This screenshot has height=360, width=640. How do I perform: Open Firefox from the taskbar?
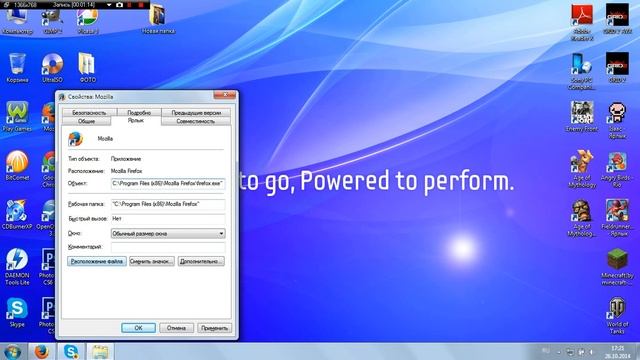(41, 351)
